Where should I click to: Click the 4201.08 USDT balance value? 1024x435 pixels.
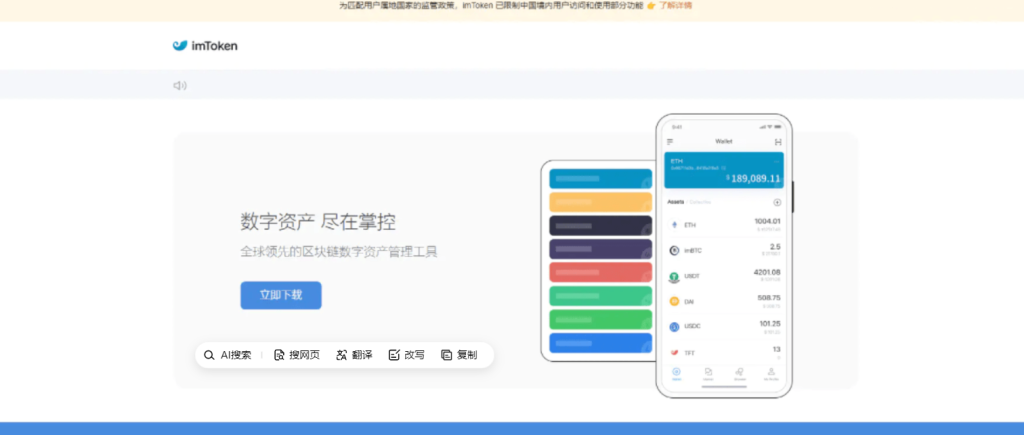click(x=767, y=272)
